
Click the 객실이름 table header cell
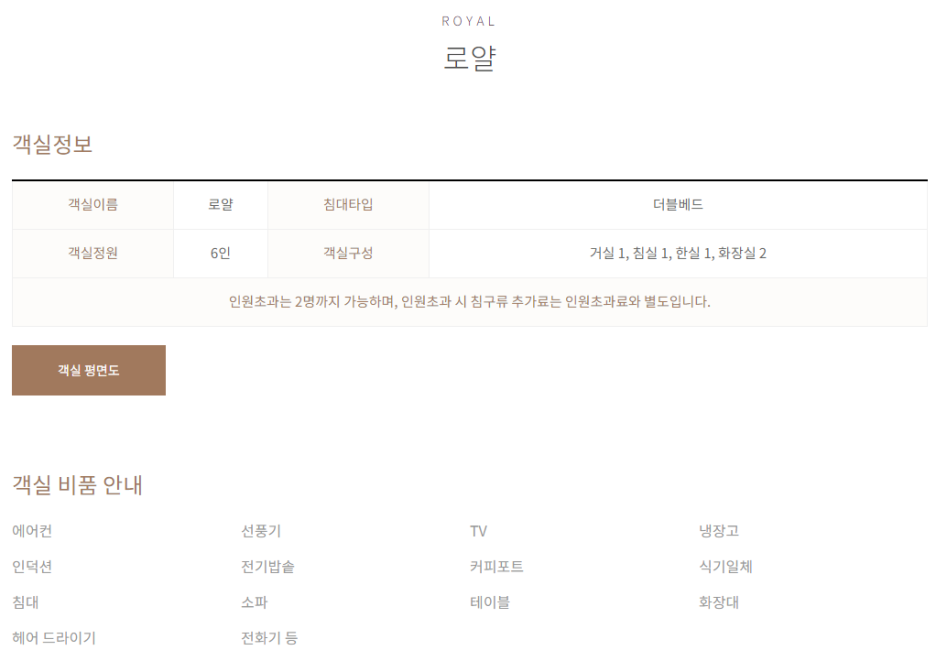click(x=93, y=205)
